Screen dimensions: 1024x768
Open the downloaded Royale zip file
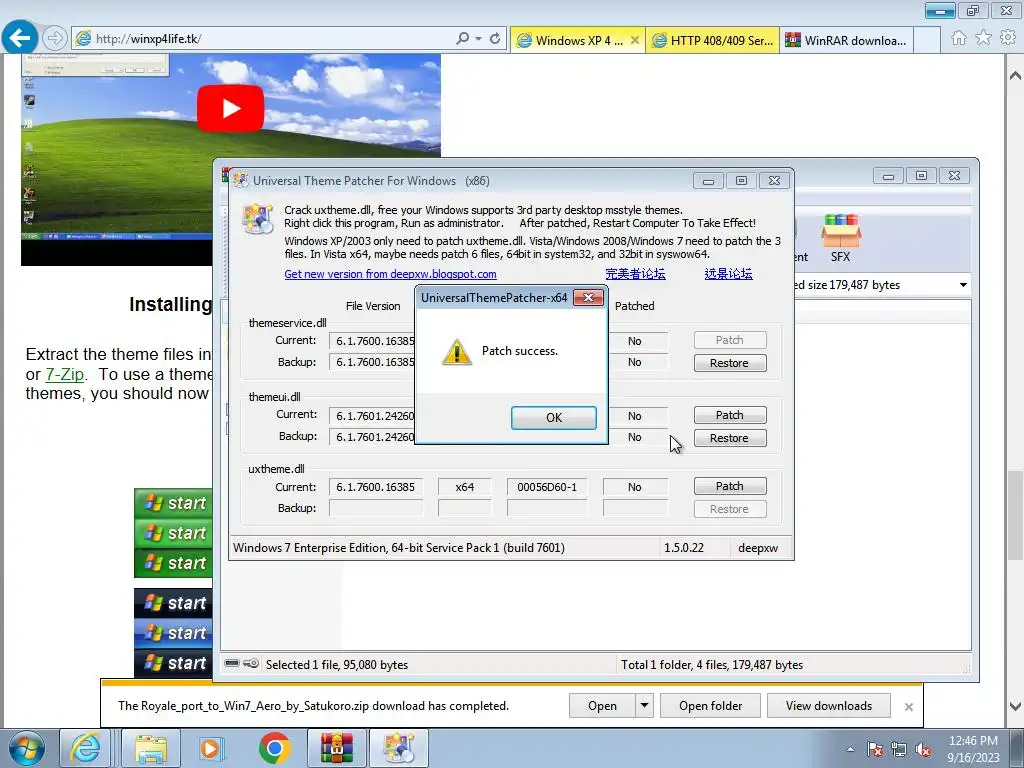click(x=601, y=706)
